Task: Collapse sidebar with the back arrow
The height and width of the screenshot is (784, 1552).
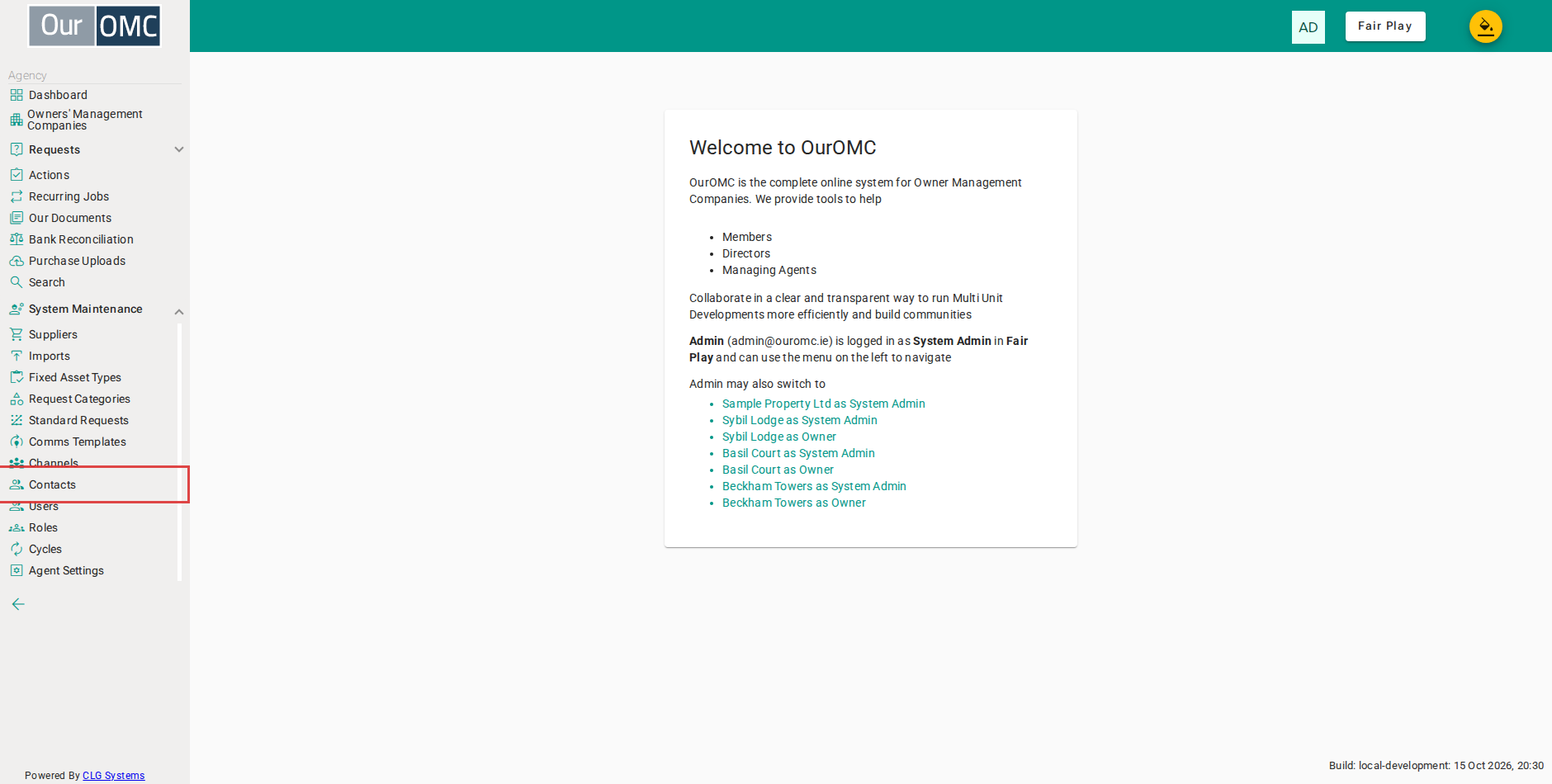Action: pos(18,604)
